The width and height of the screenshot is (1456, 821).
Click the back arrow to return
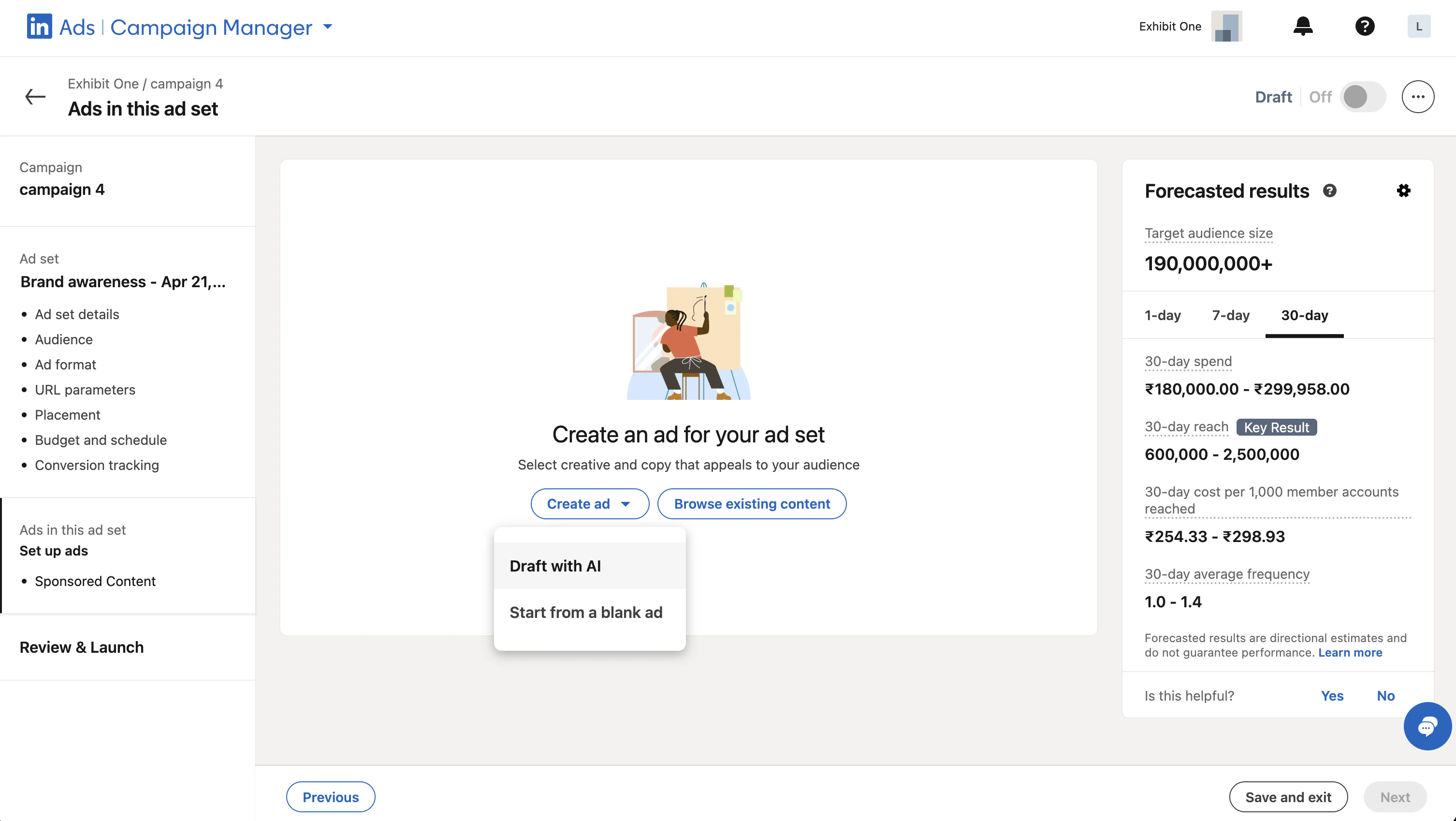click(x=35, y=96)
